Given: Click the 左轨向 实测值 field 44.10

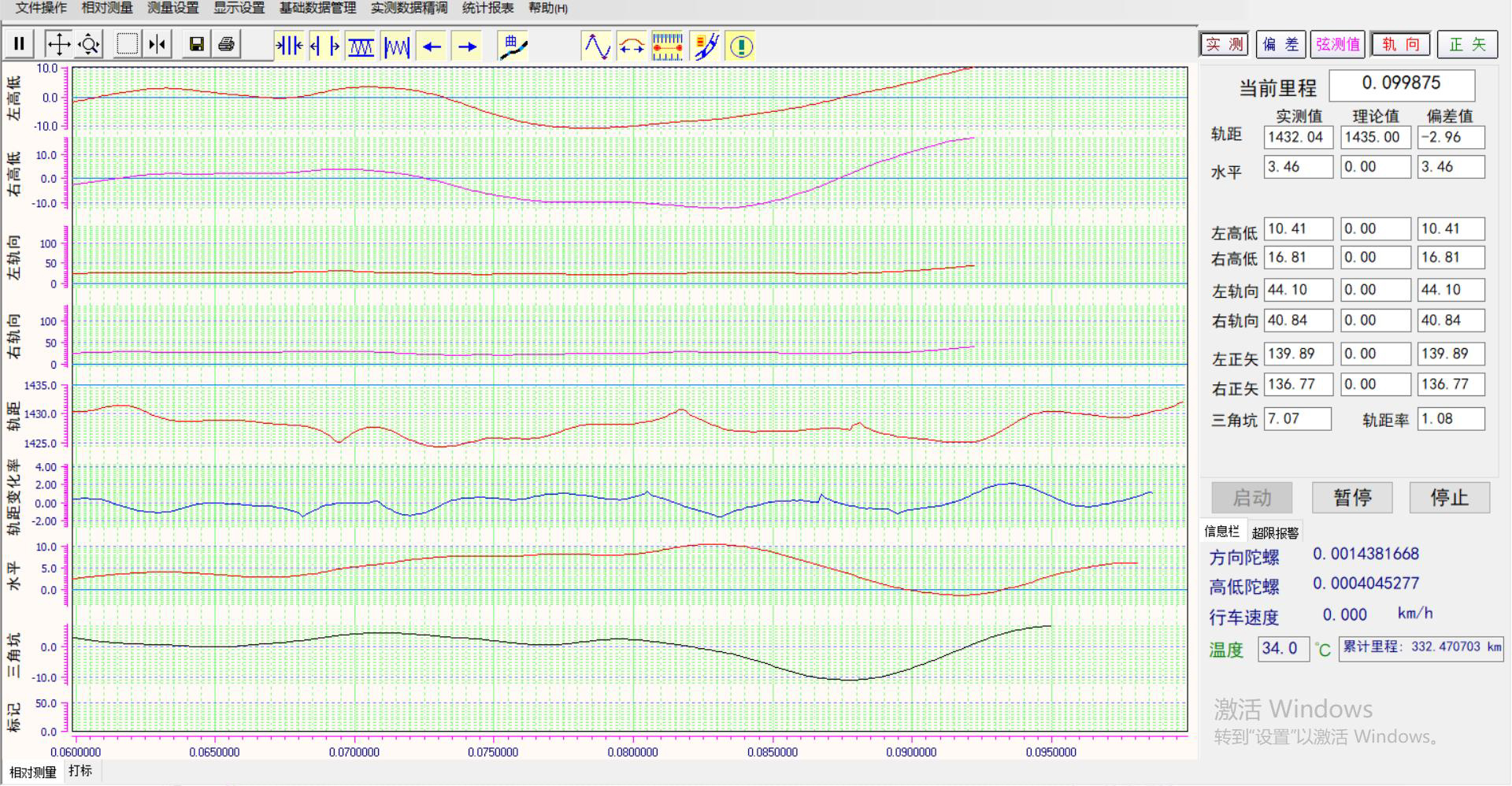Looking at the screenshot, I should 1299,290.
